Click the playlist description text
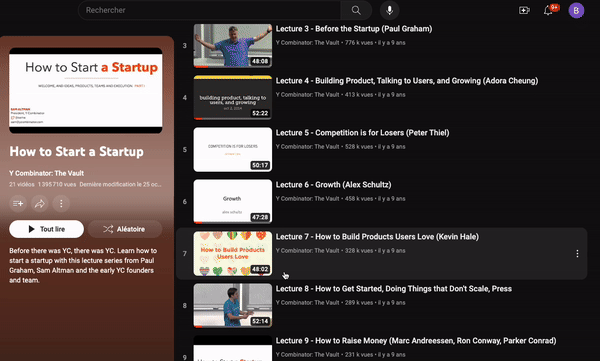 (x=83, y=265)
